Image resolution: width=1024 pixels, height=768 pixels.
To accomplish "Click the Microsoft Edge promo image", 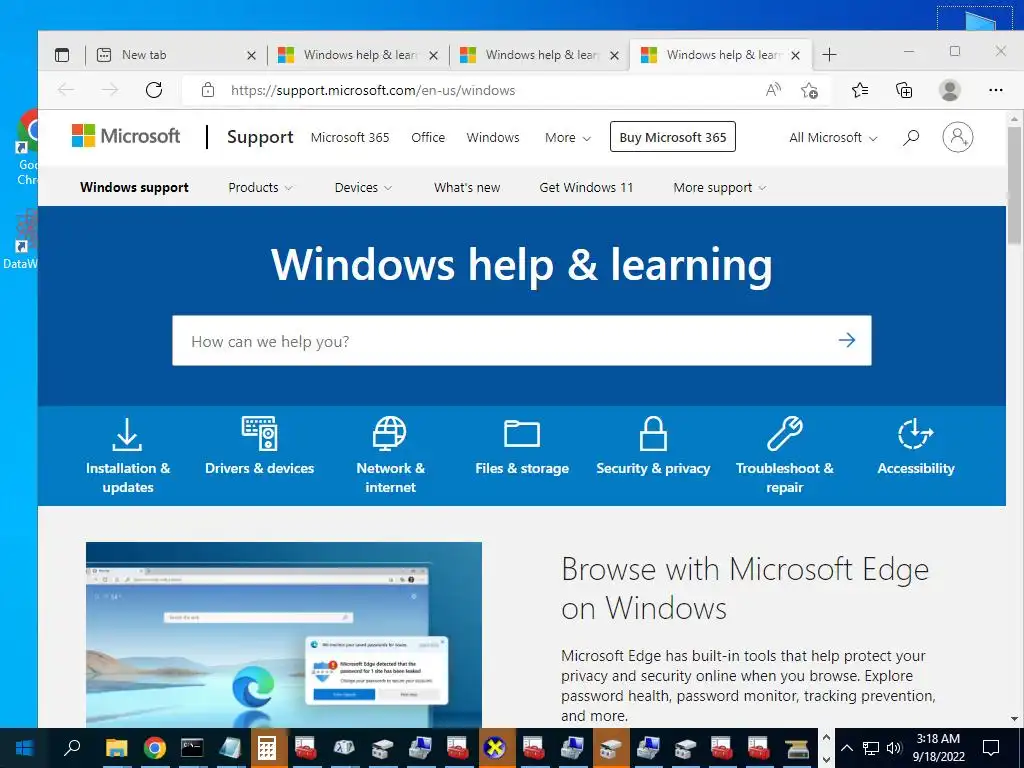I will click(x=284, y=634).
